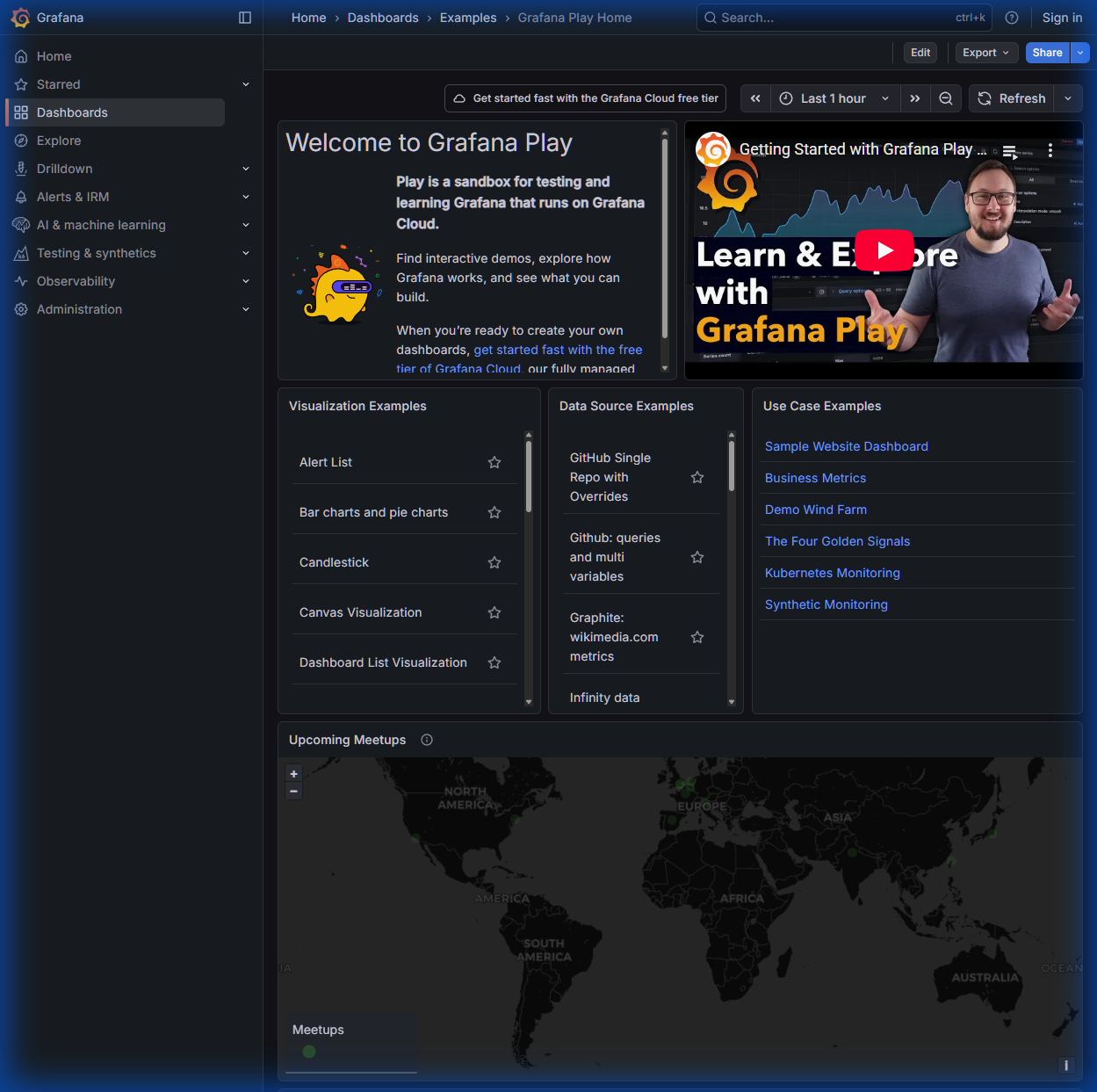This screenshot has height=1092, width=1097.
Task: Open Explore from the sidebar
Action: (59, 140)
